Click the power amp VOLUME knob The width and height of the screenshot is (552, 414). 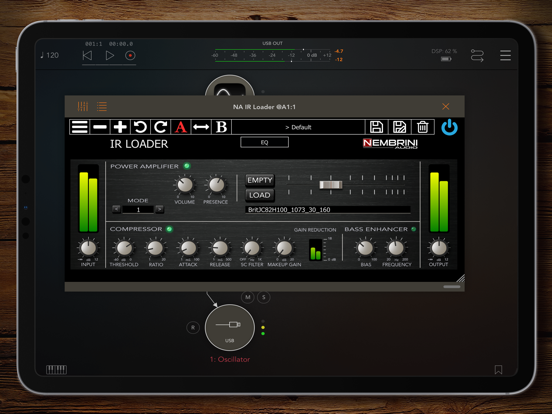click(185, 185)
